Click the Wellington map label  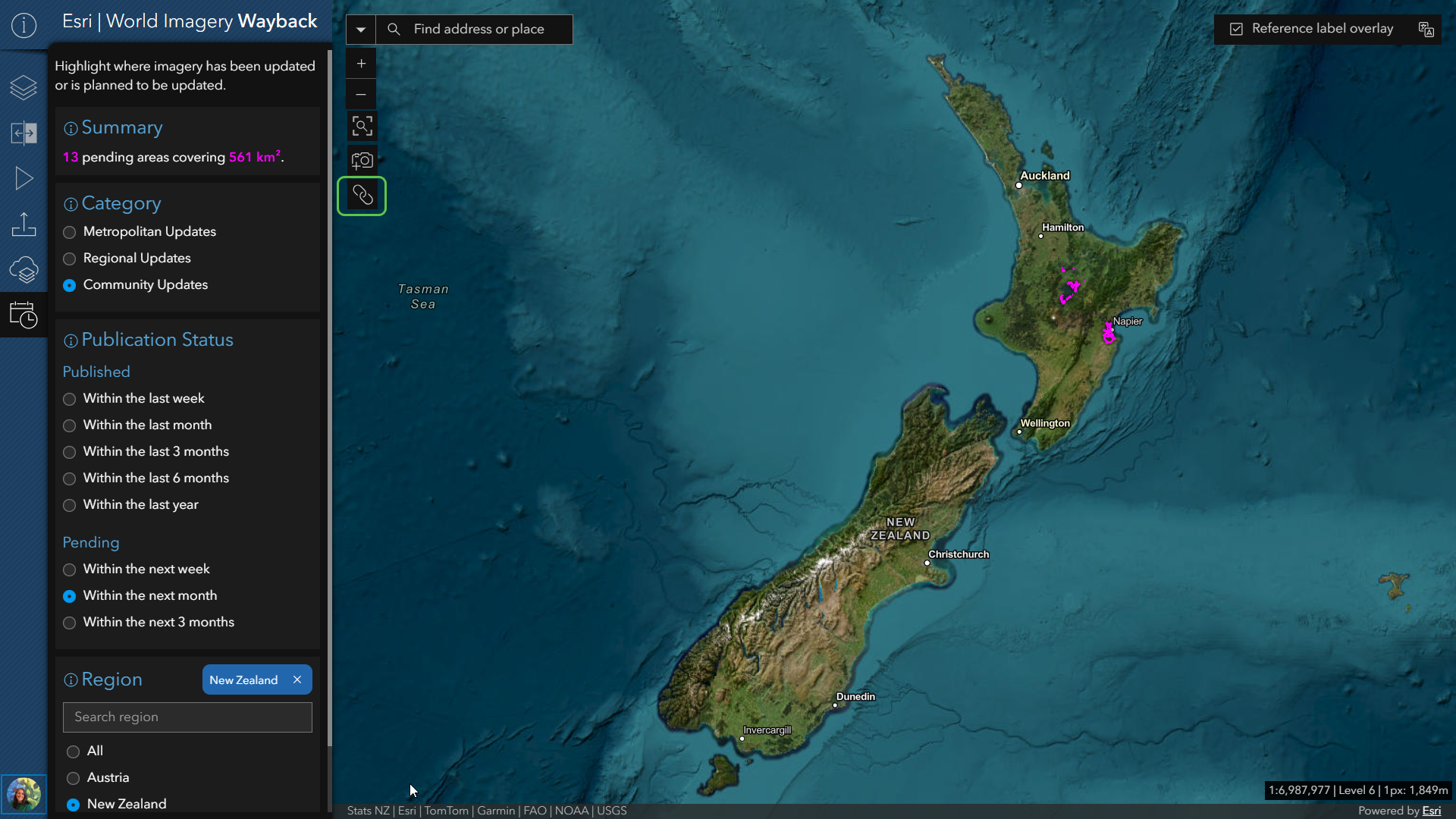(1045, 424)
